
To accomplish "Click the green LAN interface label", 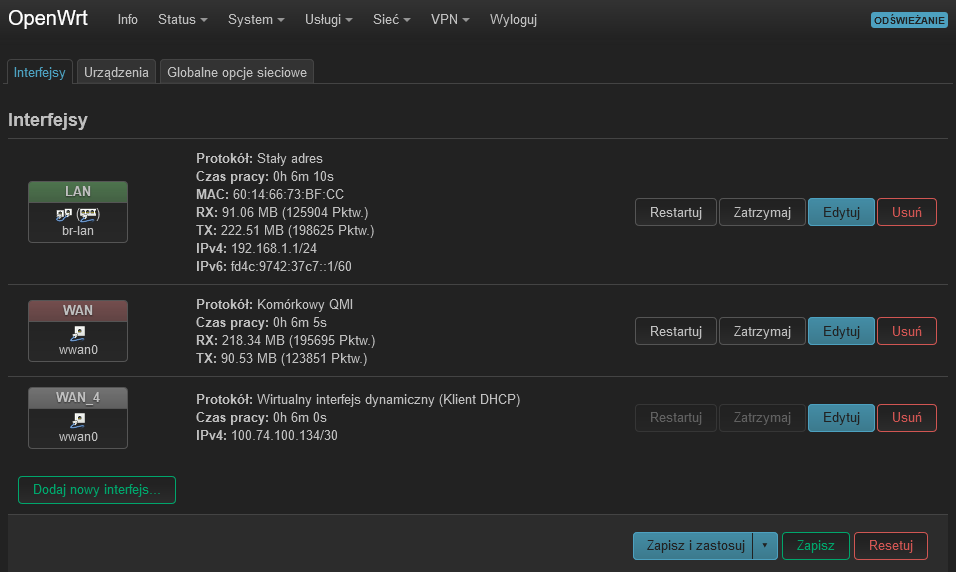I will tap(78, 191).
